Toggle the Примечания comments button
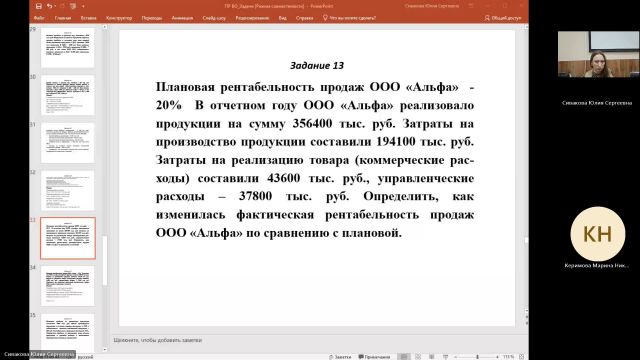 pos(374,357)
